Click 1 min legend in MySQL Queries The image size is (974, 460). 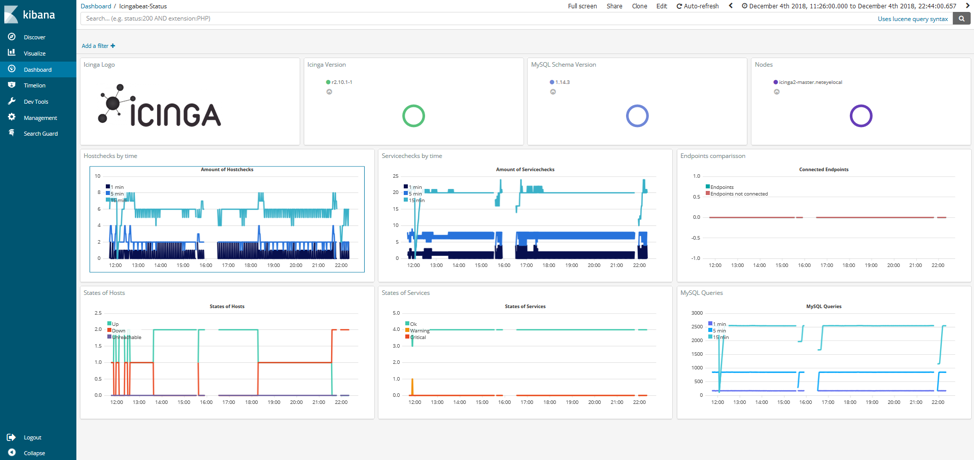point(717,323)
